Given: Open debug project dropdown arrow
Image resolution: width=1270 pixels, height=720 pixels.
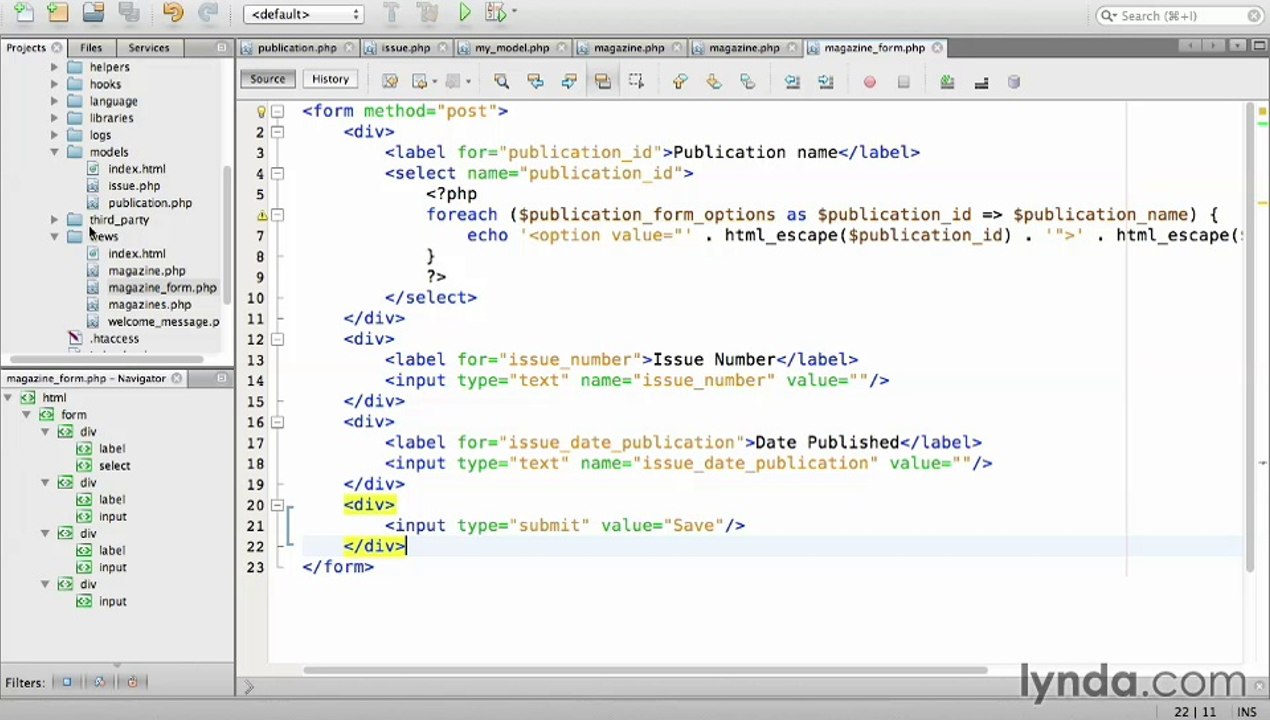Looking at the screenshot, I should tap(514, 13).
